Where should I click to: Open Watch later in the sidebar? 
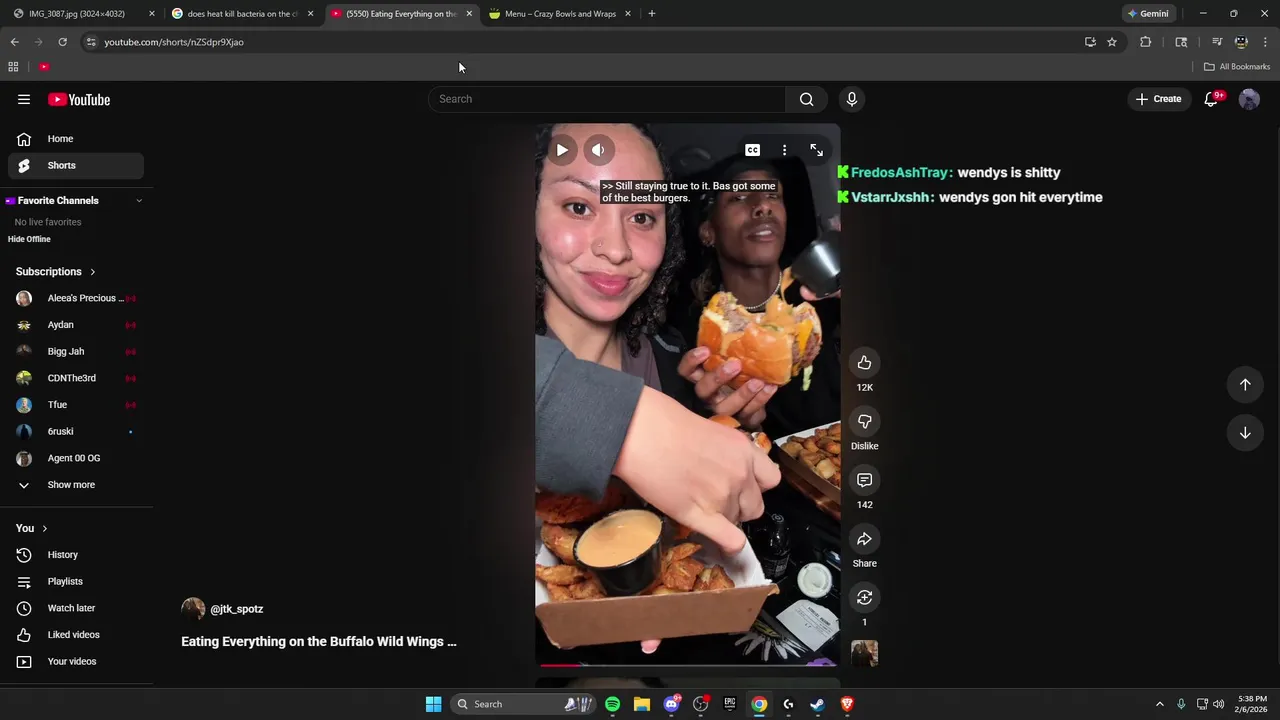(x=76, y=608)
